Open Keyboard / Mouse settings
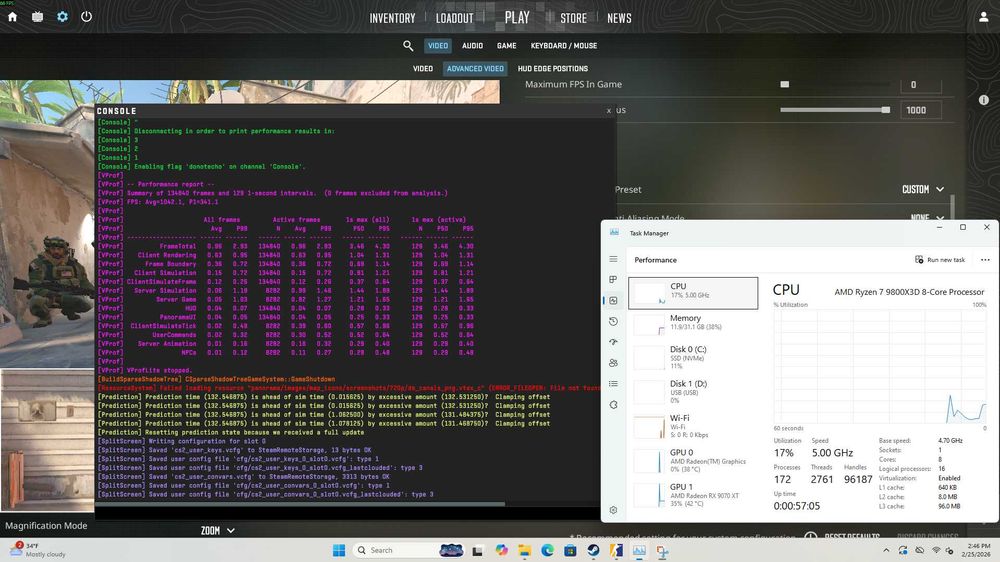 (564, 46)
